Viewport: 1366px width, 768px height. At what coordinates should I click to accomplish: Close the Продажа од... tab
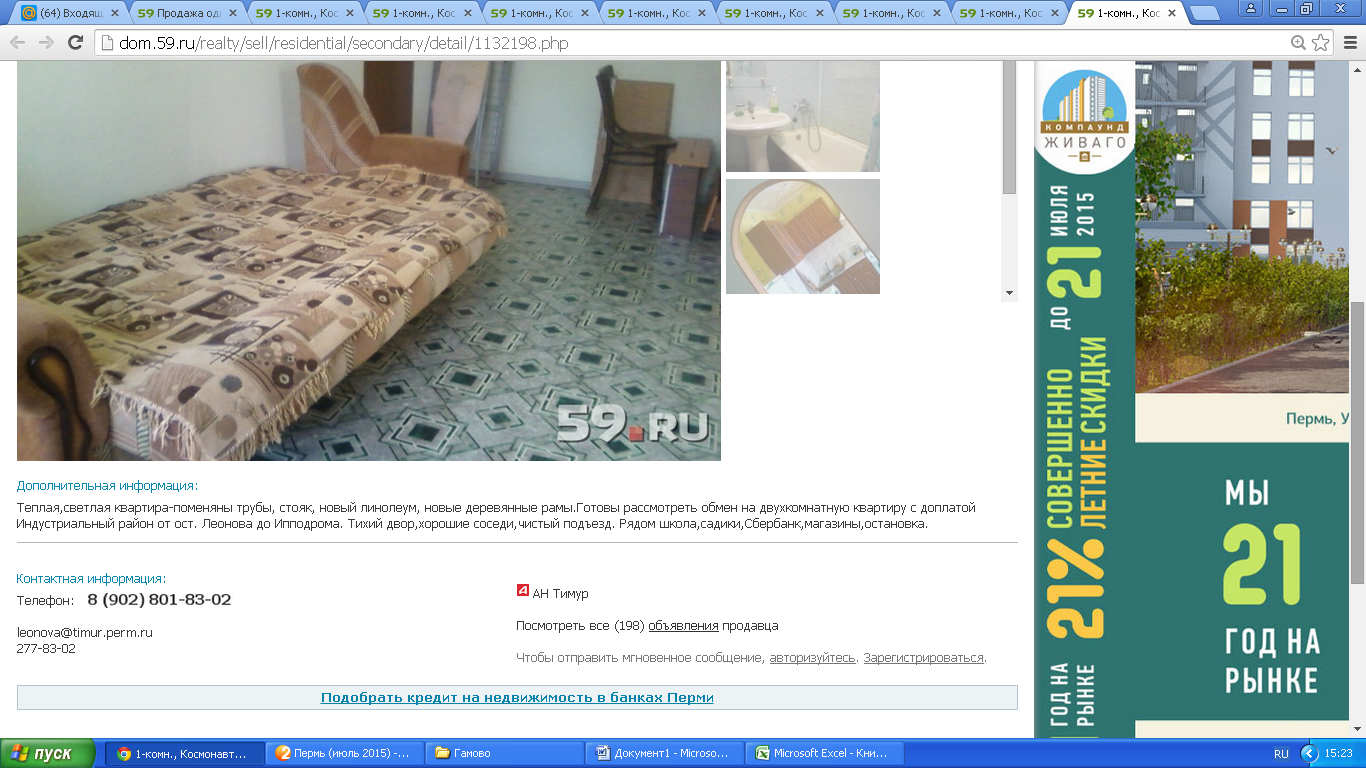[x=231, y=13]
